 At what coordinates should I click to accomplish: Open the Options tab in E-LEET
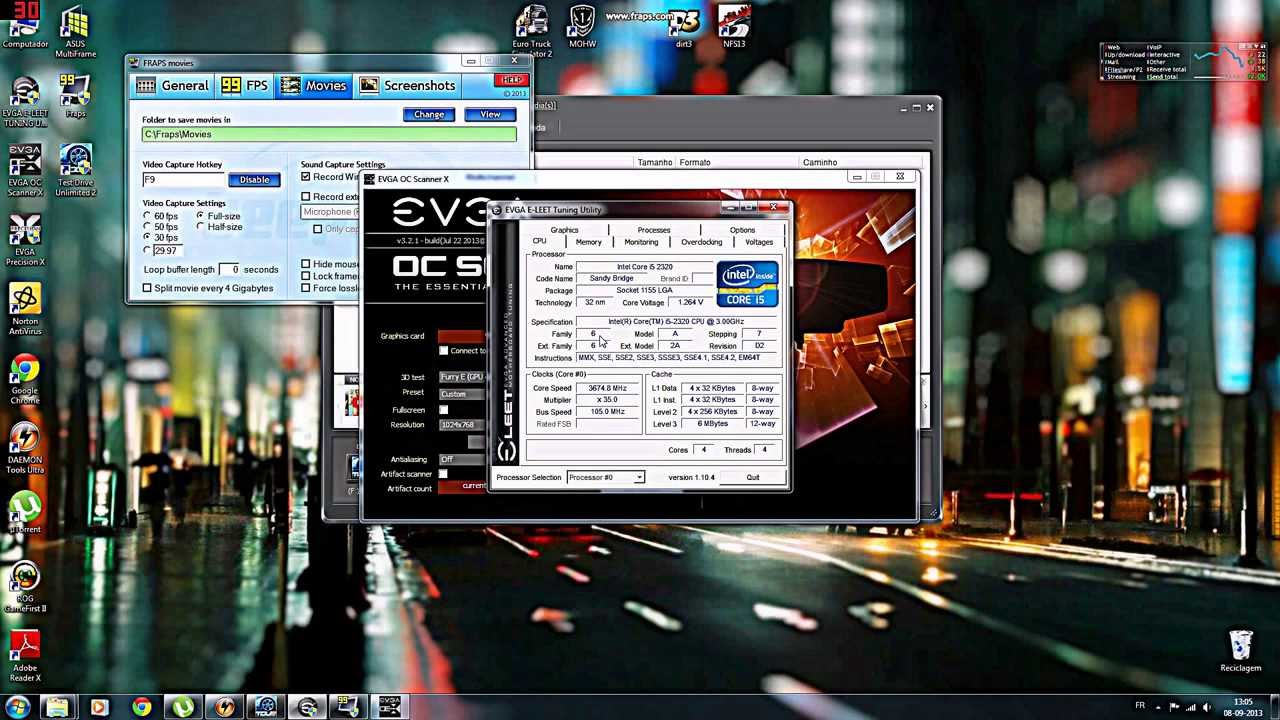[x=742, y=230]
